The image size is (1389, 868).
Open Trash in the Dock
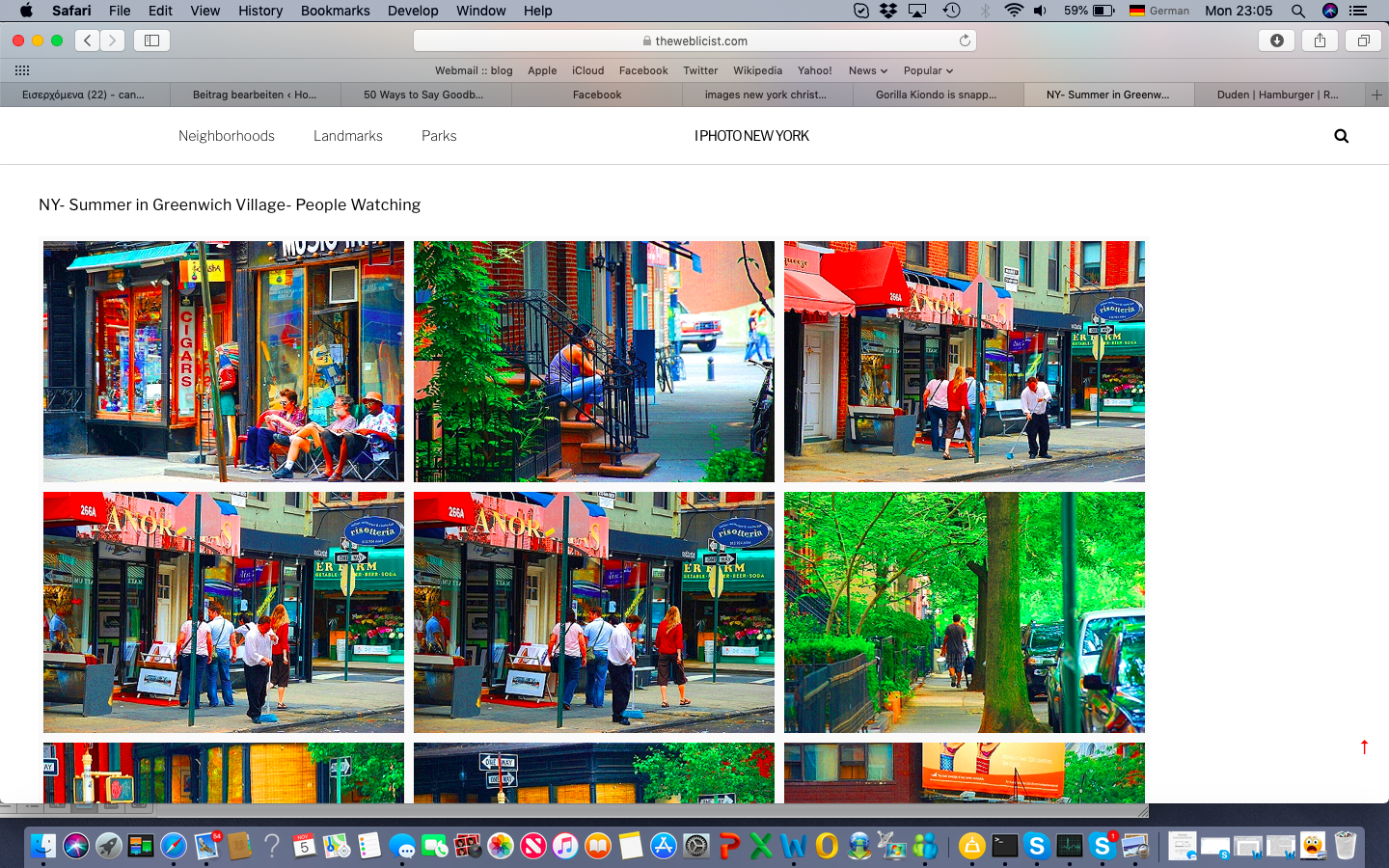pos(1346,846)
